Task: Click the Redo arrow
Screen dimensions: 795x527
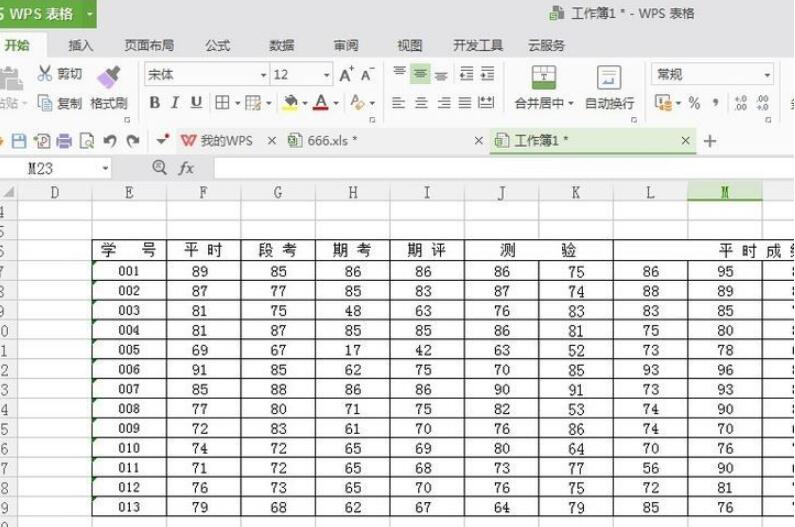Action: tap(133, 140)
